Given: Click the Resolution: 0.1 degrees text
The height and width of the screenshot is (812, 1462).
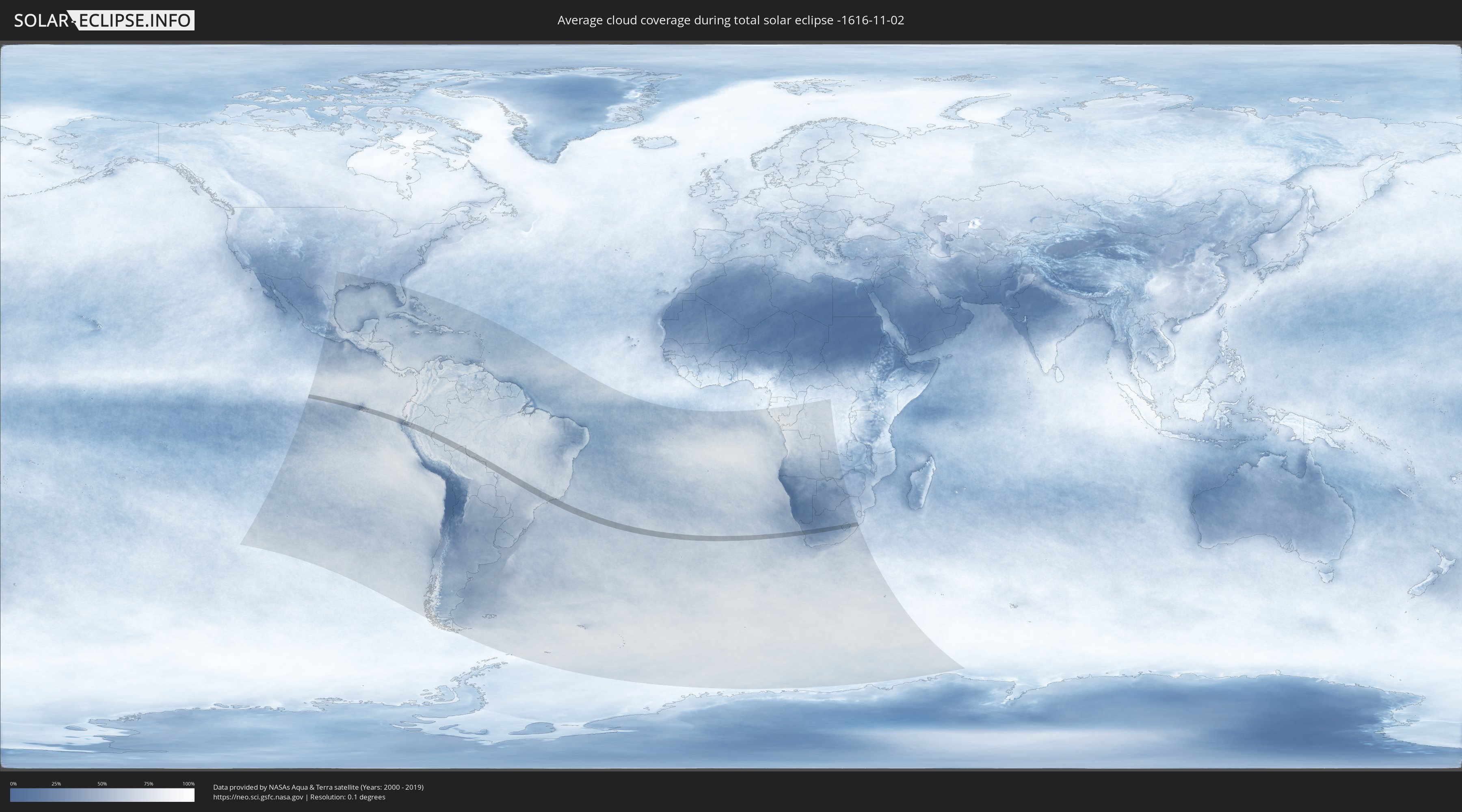Looking at the screenshot, I should tap(347, 797).
